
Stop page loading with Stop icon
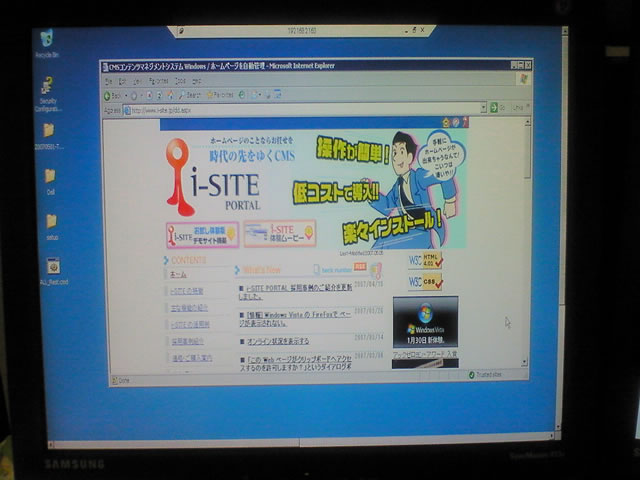pyautogui.click(x=149, y=96)
